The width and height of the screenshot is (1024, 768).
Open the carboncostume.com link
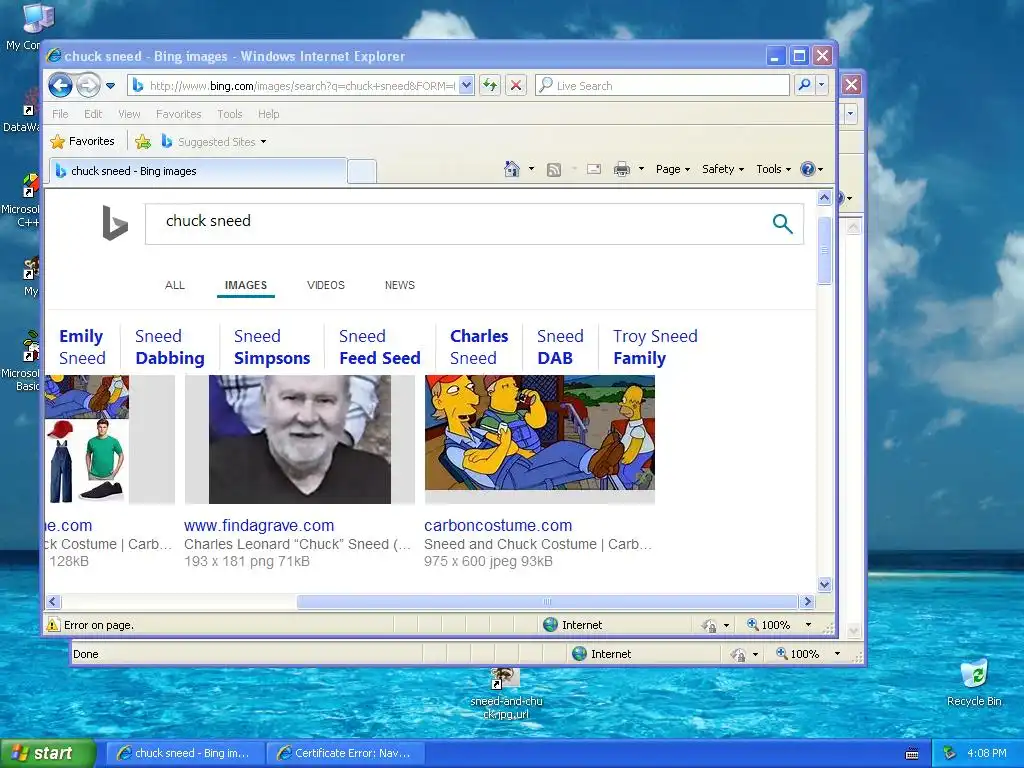pos(498,525)
